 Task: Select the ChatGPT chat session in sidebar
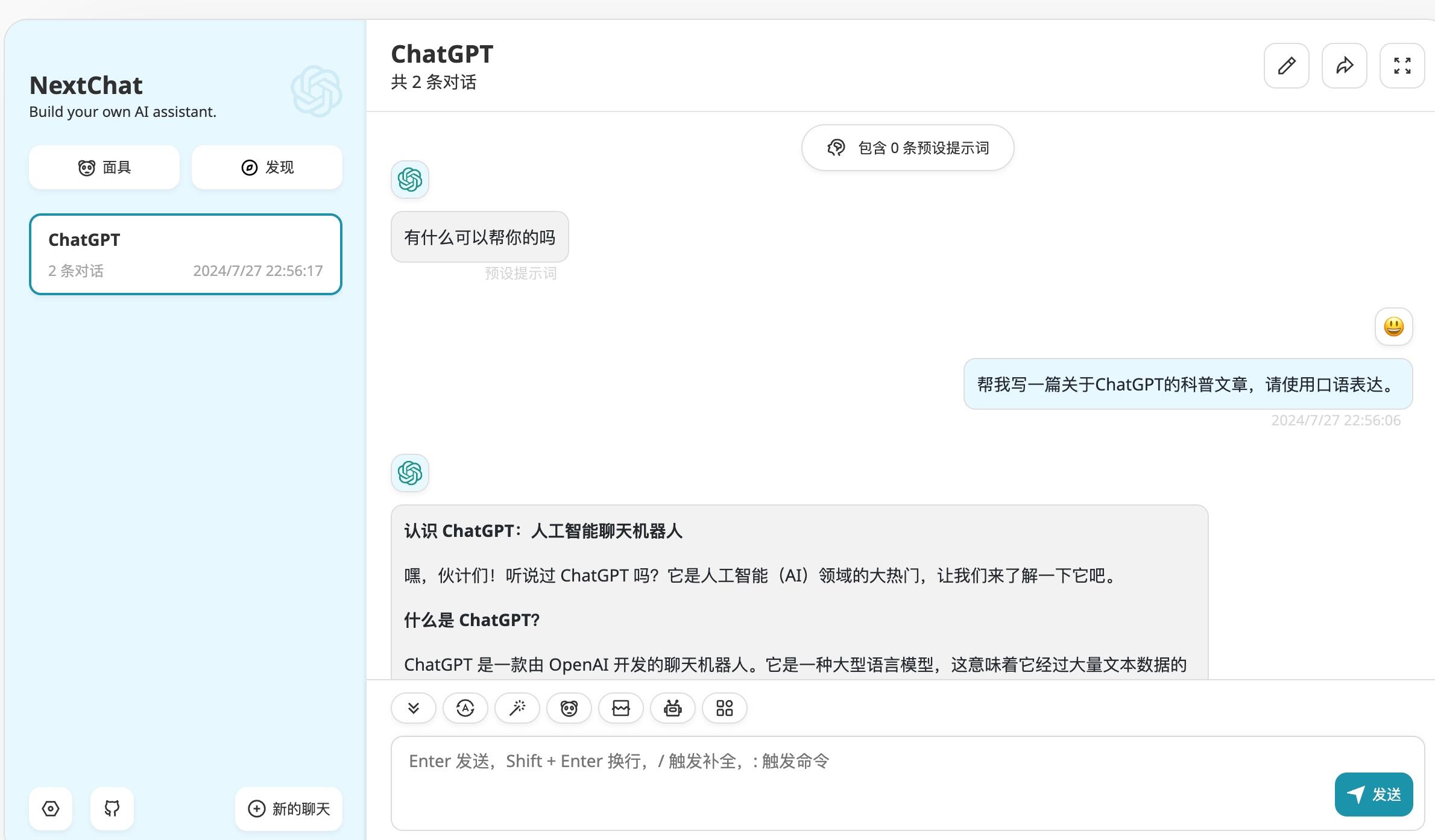[x=185, y=254]
